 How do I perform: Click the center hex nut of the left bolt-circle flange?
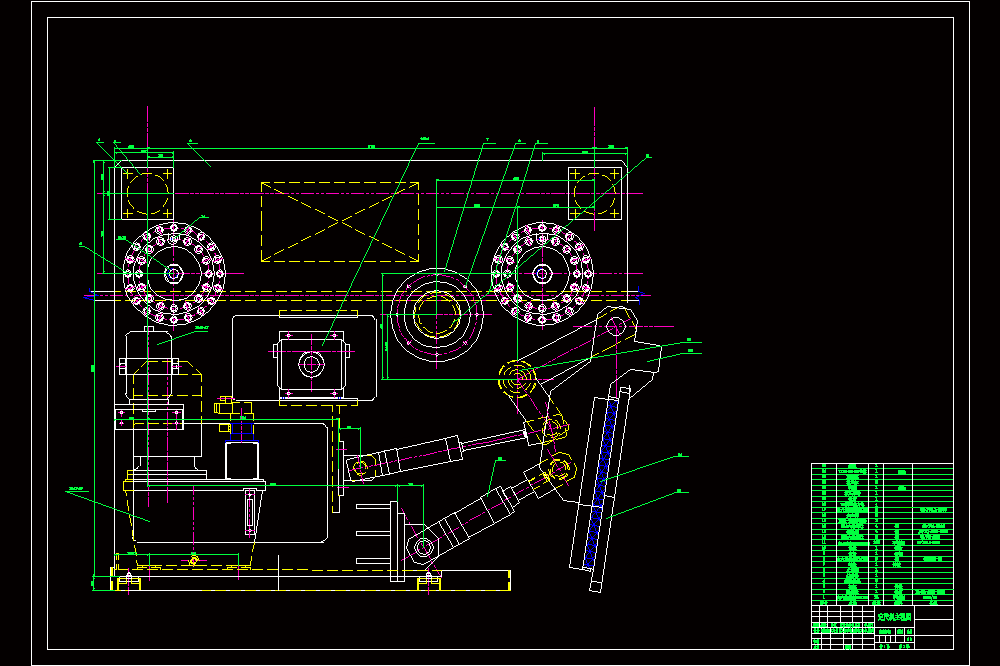click(173, 274)
